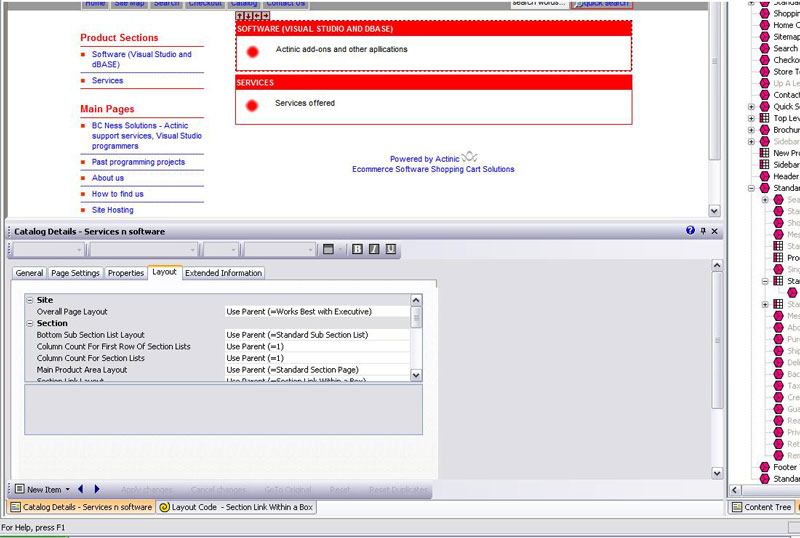The height and width of the screenshot is (538, 800).
Task: Expand the Quick Search tree node
Action: coord(751,107)
